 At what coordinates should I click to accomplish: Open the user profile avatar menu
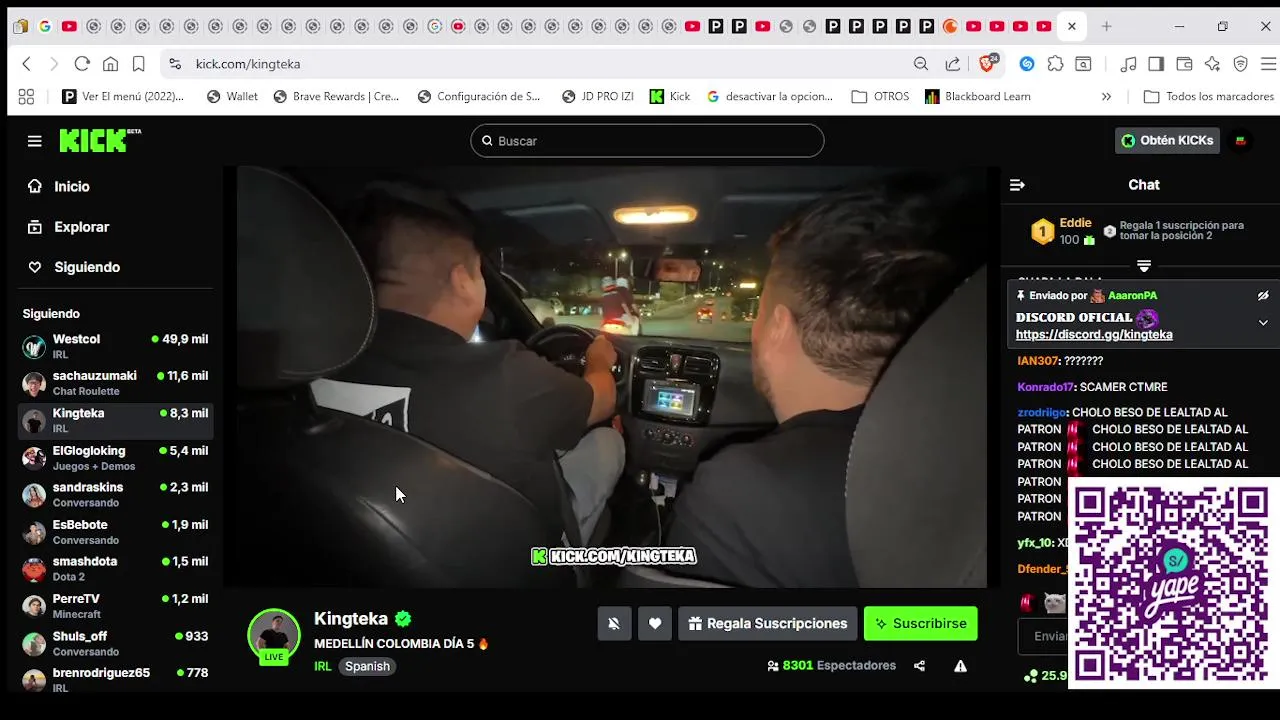[x=1241, y=141]
